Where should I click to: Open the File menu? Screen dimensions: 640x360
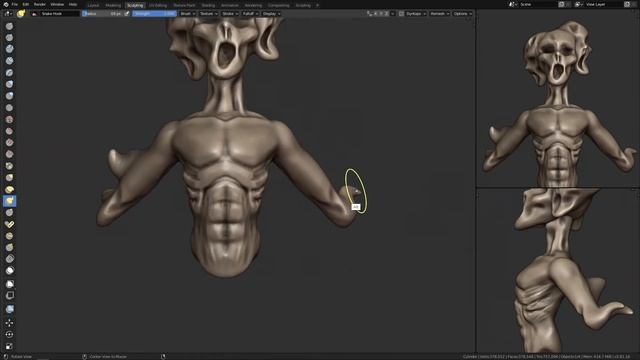[x=15, y=4]
